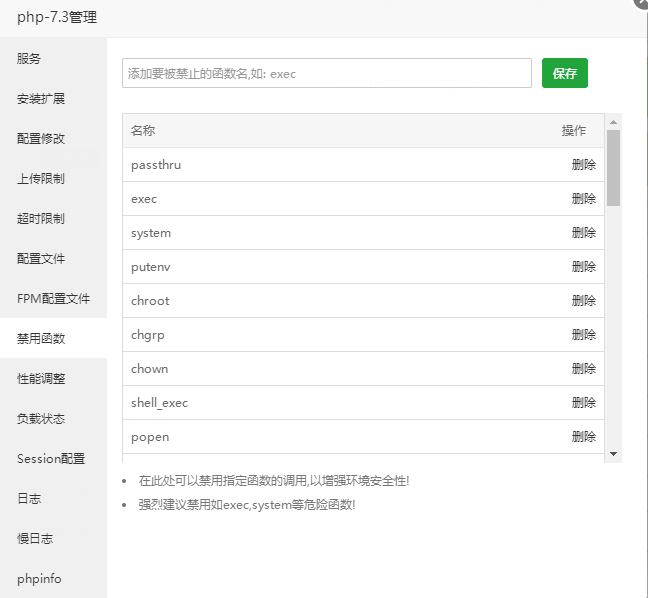The width and height of the screenshot is (648, 598).
Task: Switch to 性能调整 section
Action: (x=41, y=379)
